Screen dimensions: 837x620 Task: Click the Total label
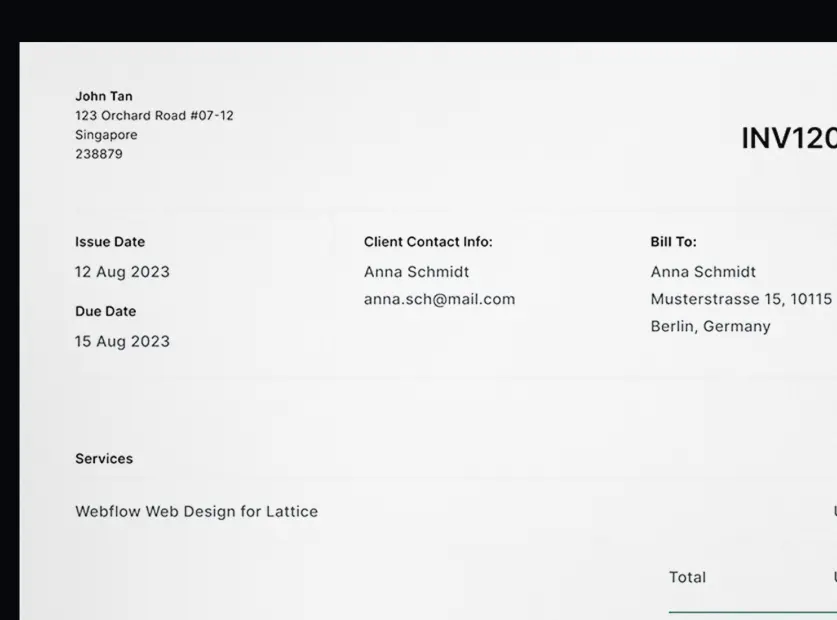tap(687, 577)
